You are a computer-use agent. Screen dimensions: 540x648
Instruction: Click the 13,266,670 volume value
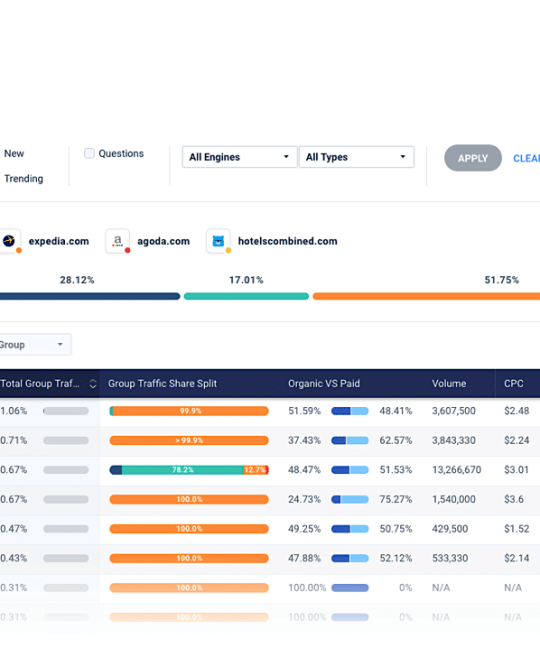pyautogui.click(x=457, y=470)
